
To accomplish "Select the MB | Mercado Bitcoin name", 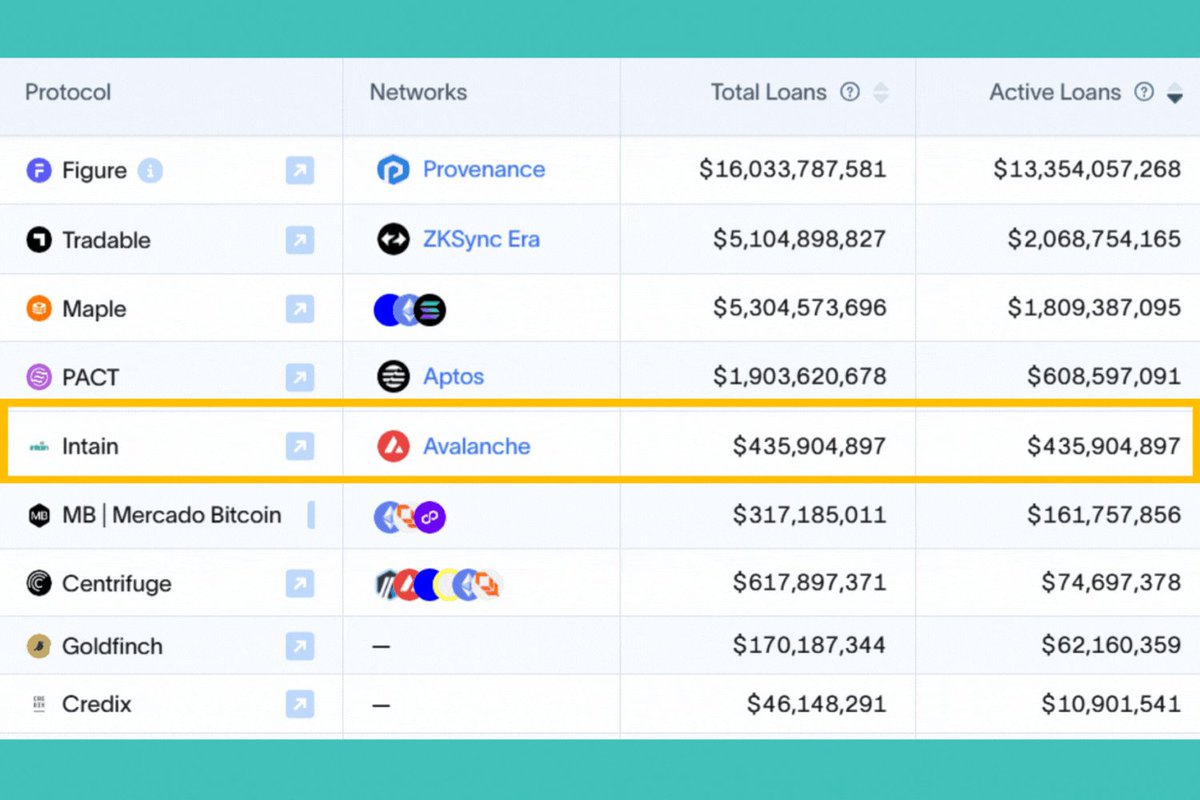I will point(172,516).
